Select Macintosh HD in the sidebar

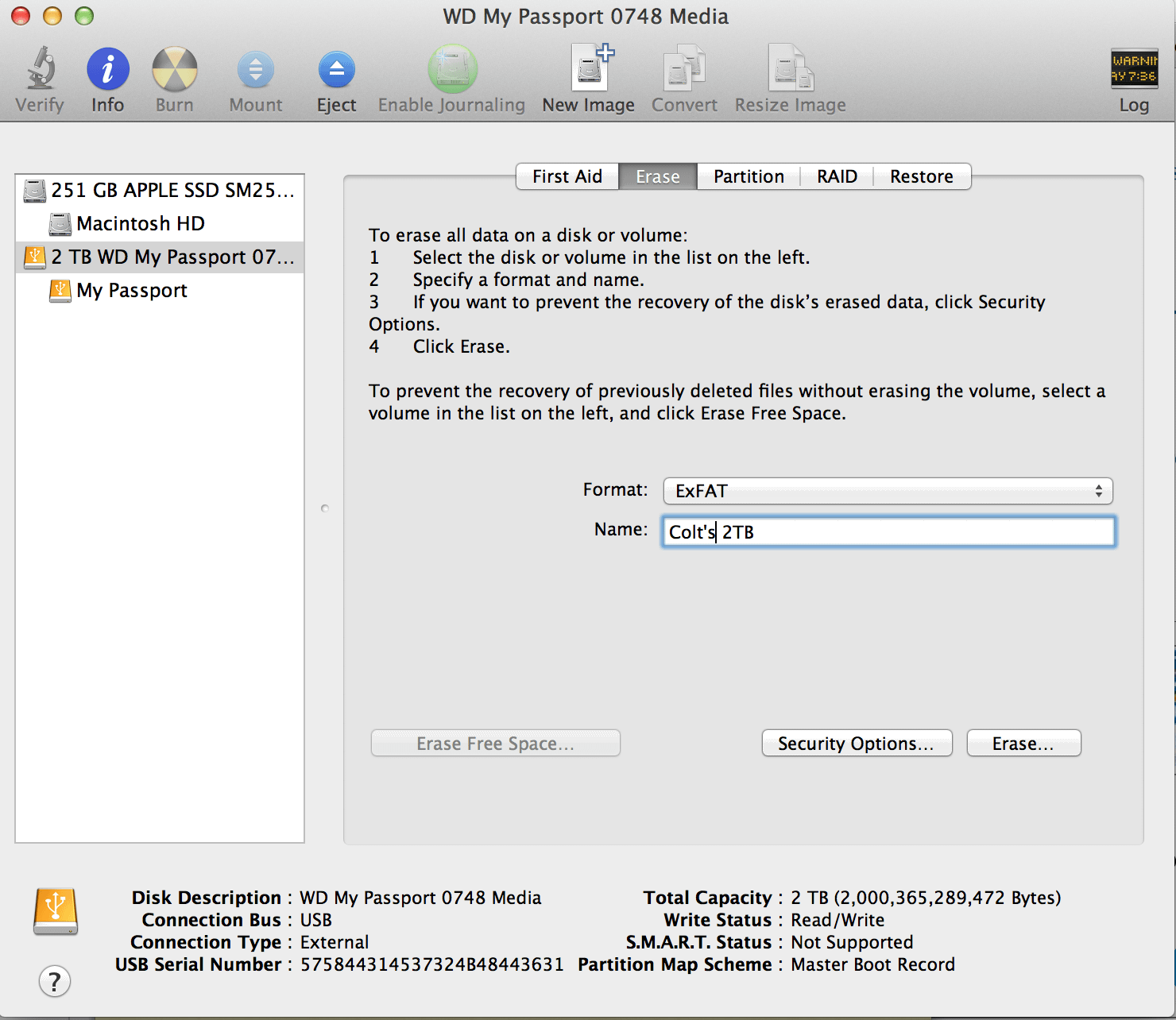click(140, 223)
